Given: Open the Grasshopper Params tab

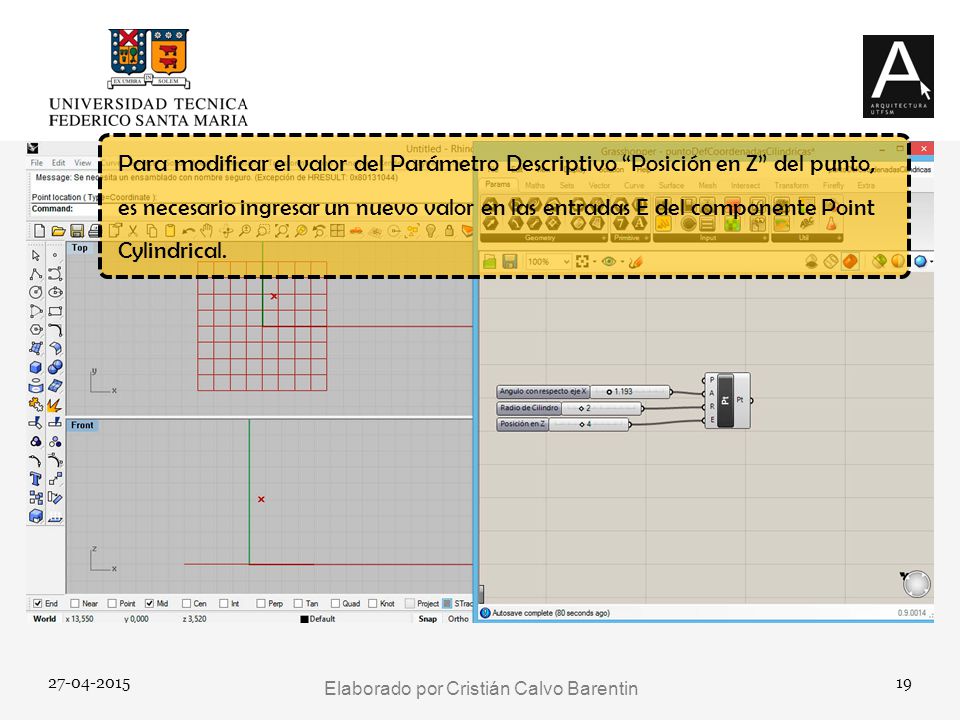Looking at the screenshot, I should [498, 184].
